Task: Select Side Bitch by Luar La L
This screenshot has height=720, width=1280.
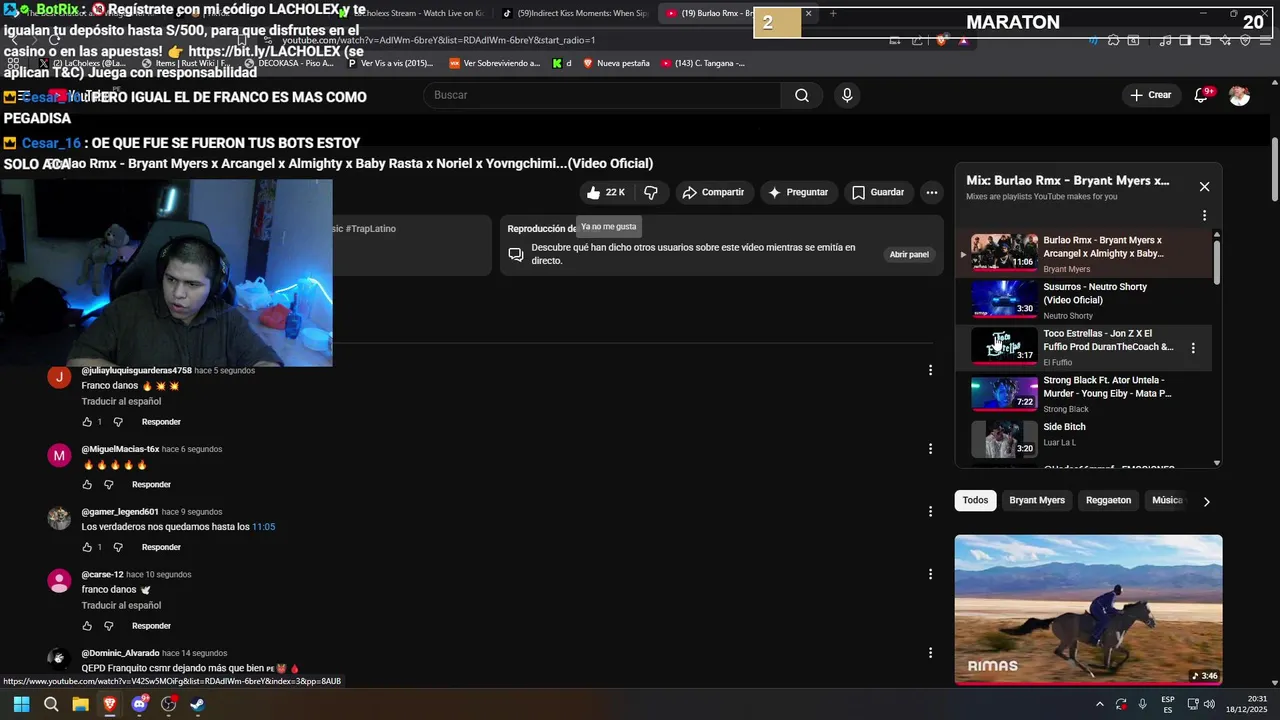Action: pos(1085,439)
